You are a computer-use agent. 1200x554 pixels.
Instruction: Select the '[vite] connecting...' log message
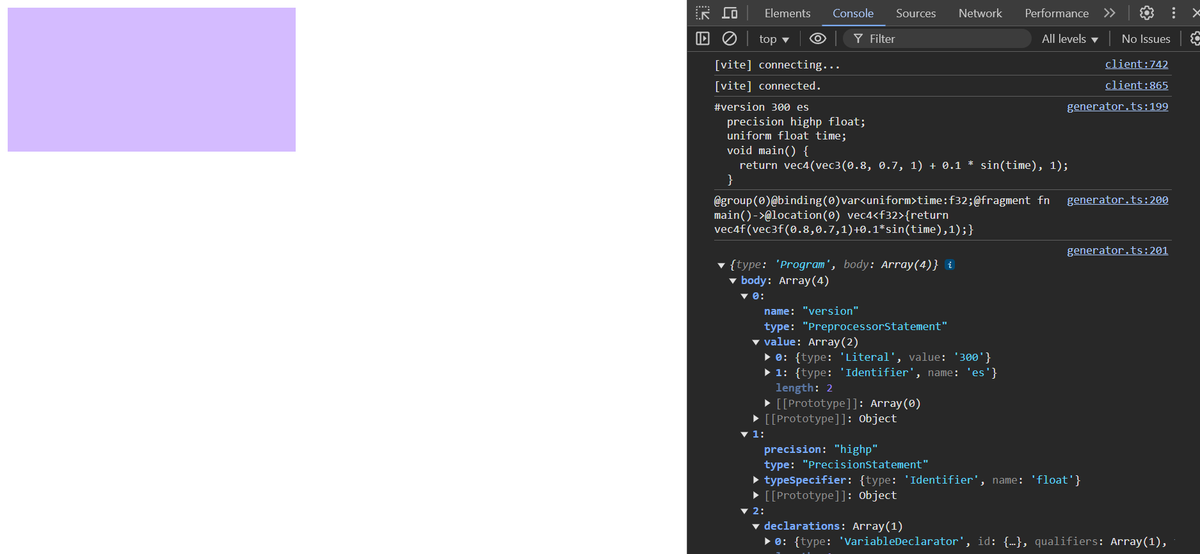(x=777, y=65)
